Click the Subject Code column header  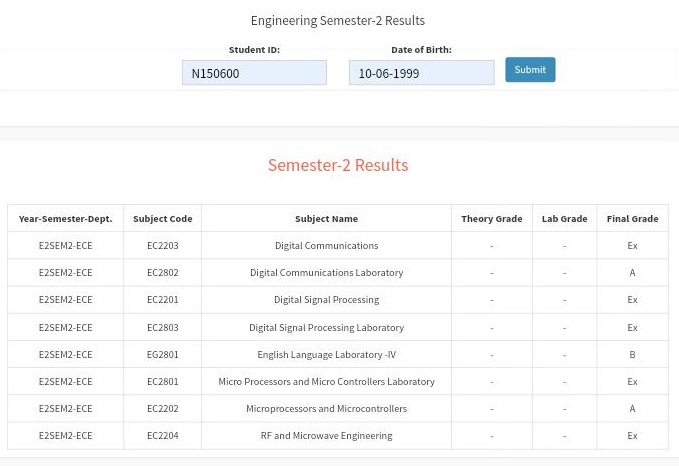tap(162, 218)
